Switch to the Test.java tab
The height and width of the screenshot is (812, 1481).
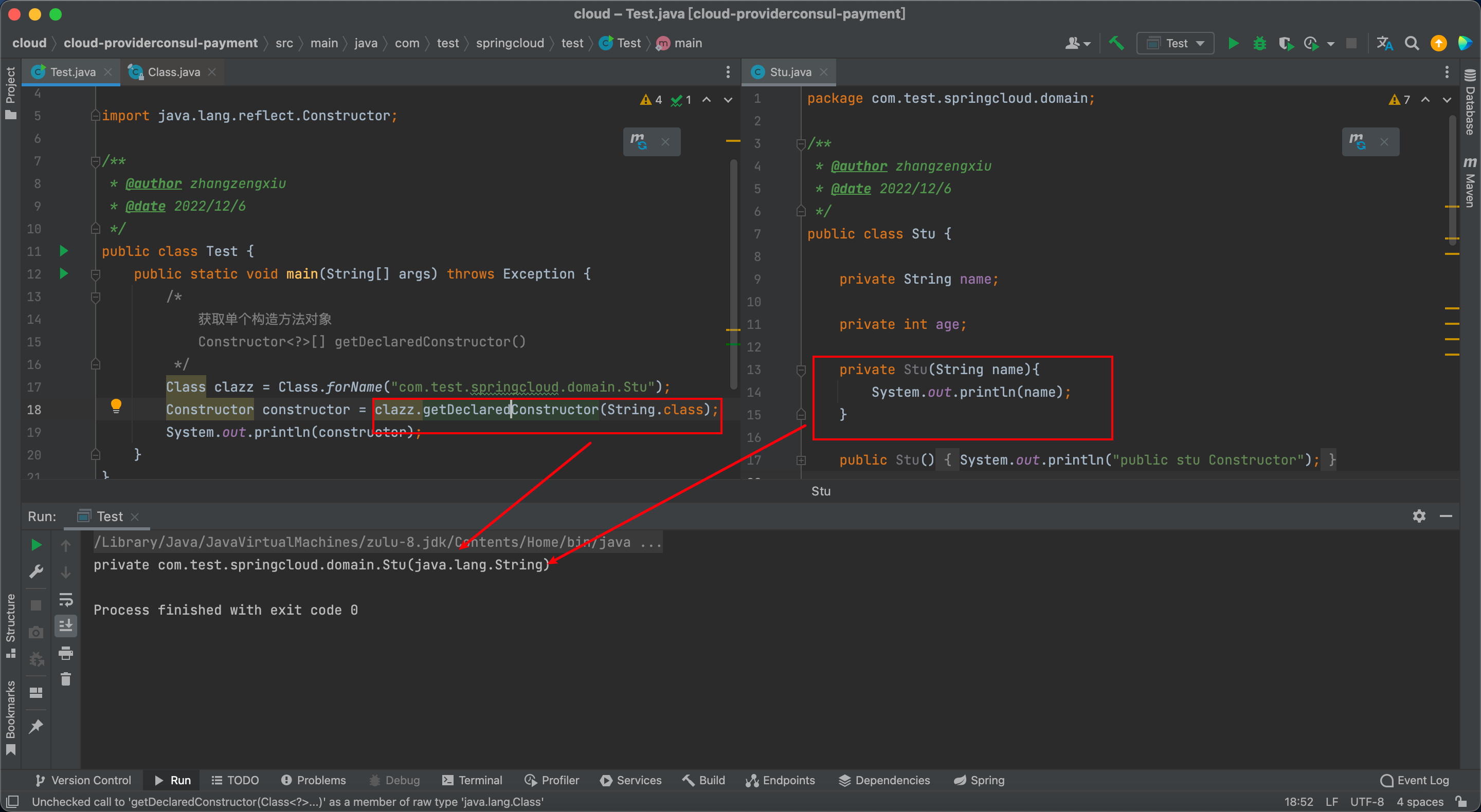[72, 72]
